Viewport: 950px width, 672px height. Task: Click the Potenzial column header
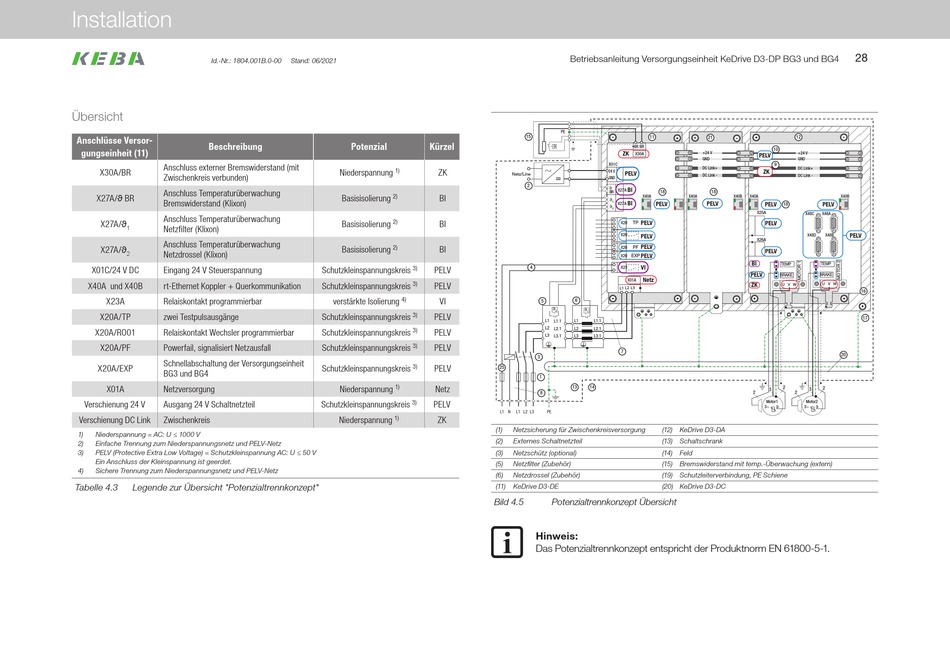click(369, 147)
